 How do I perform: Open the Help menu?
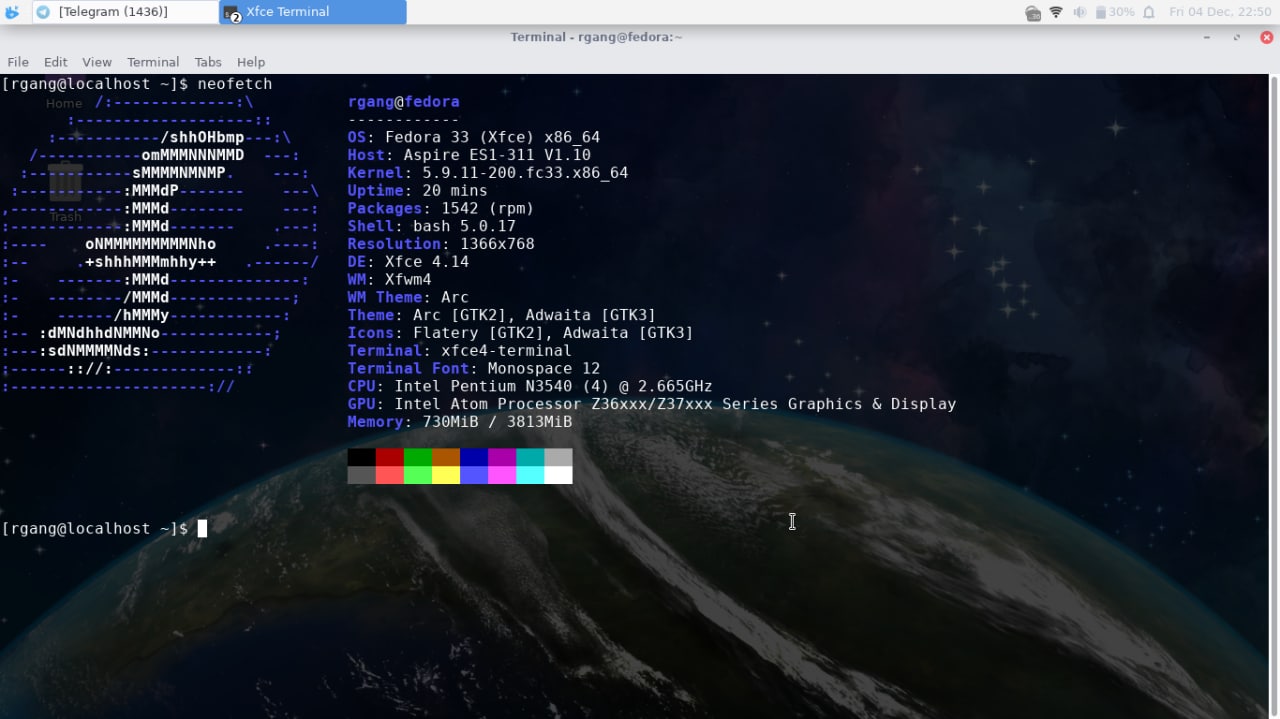(251, 62)
